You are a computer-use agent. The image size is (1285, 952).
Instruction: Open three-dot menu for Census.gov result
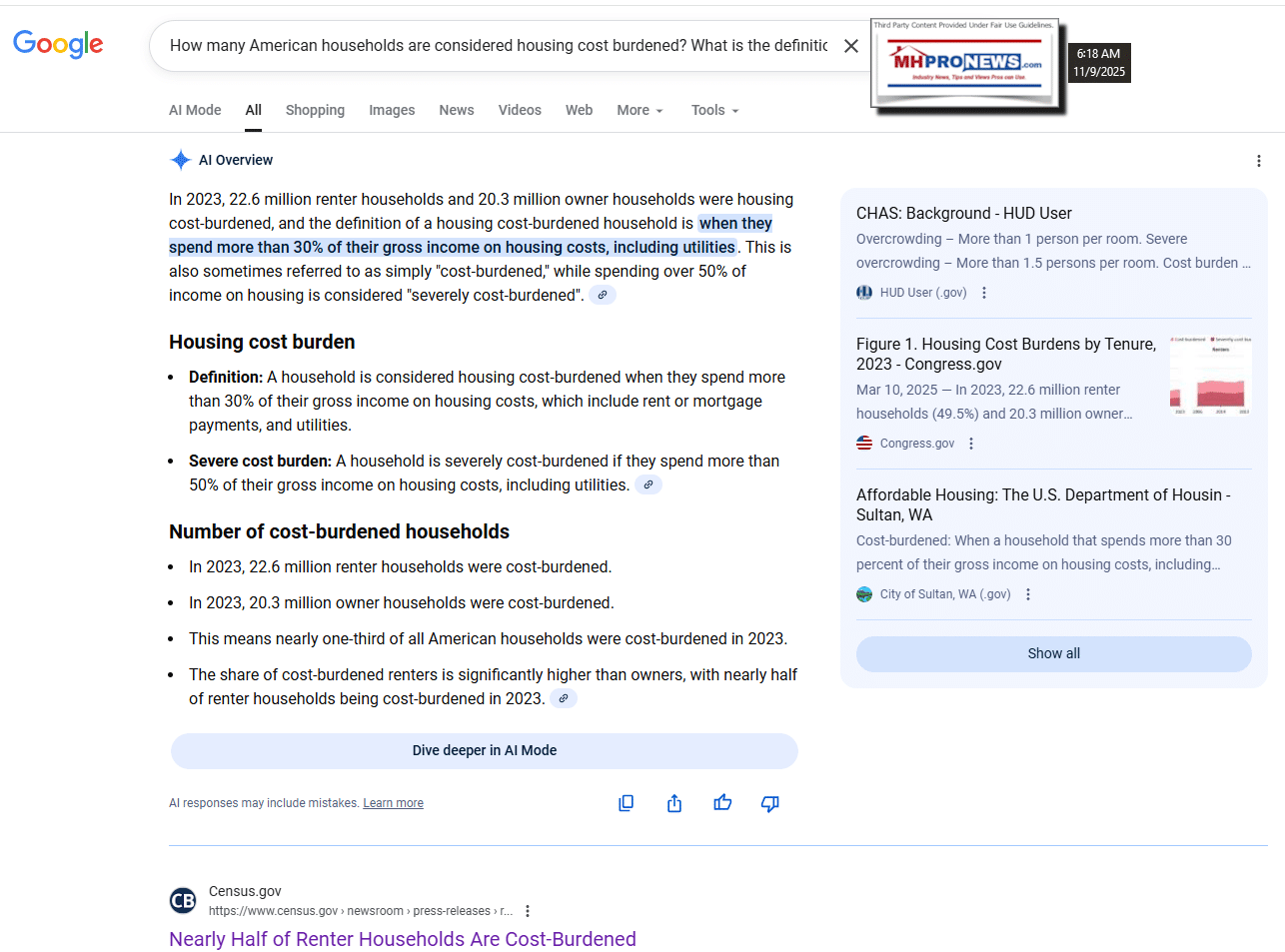[528, 911]
